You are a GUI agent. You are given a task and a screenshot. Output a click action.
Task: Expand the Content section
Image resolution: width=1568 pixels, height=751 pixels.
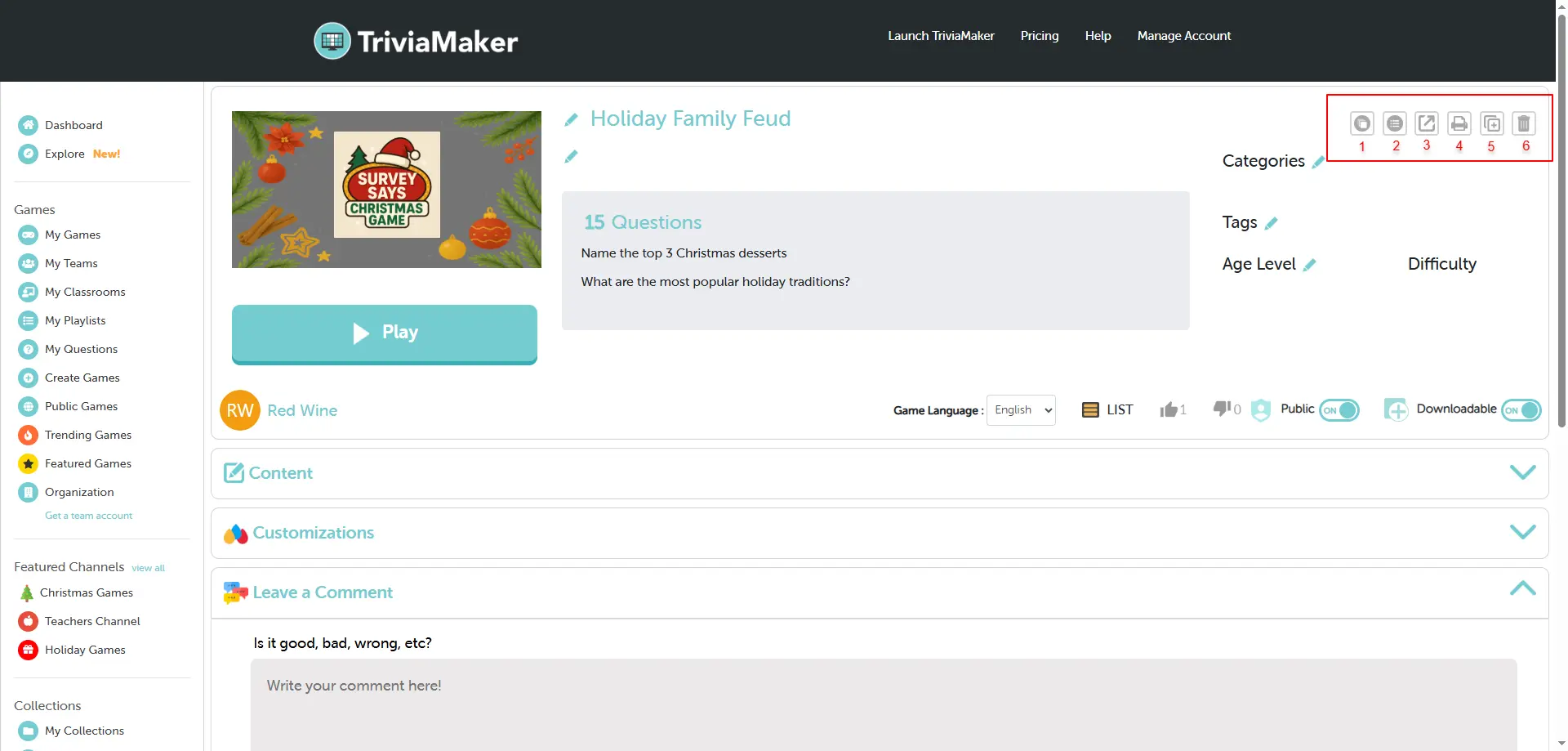coord(1522,472)
